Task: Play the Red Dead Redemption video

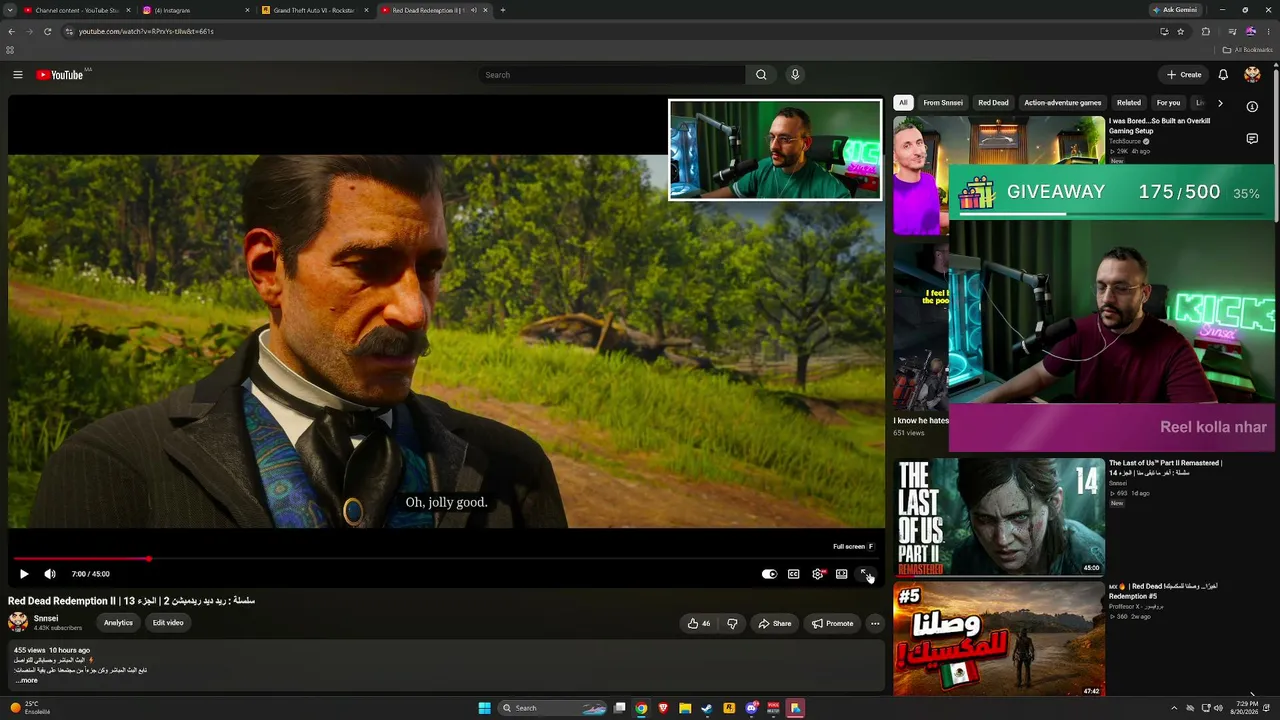Action: click(24, 574)
